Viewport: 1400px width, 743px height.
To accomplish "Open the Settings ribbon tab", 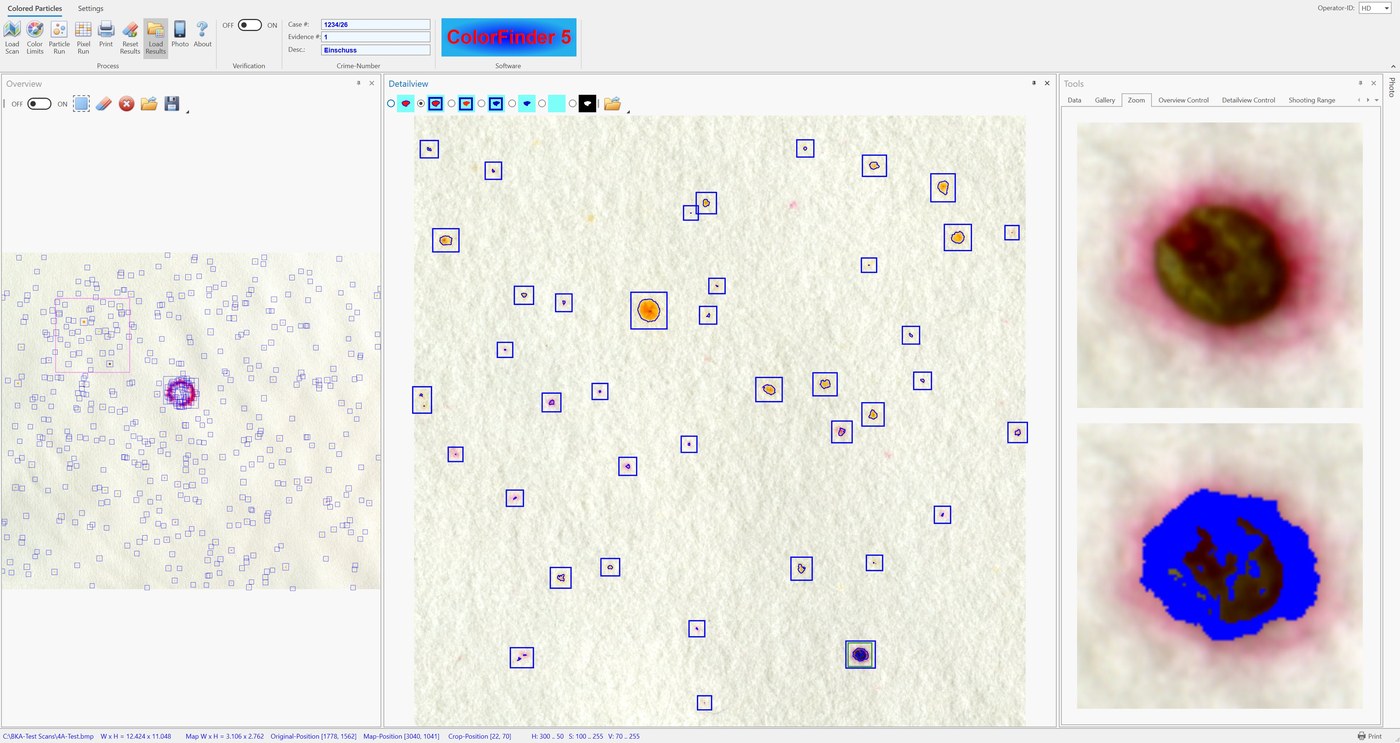I will 90,9.
